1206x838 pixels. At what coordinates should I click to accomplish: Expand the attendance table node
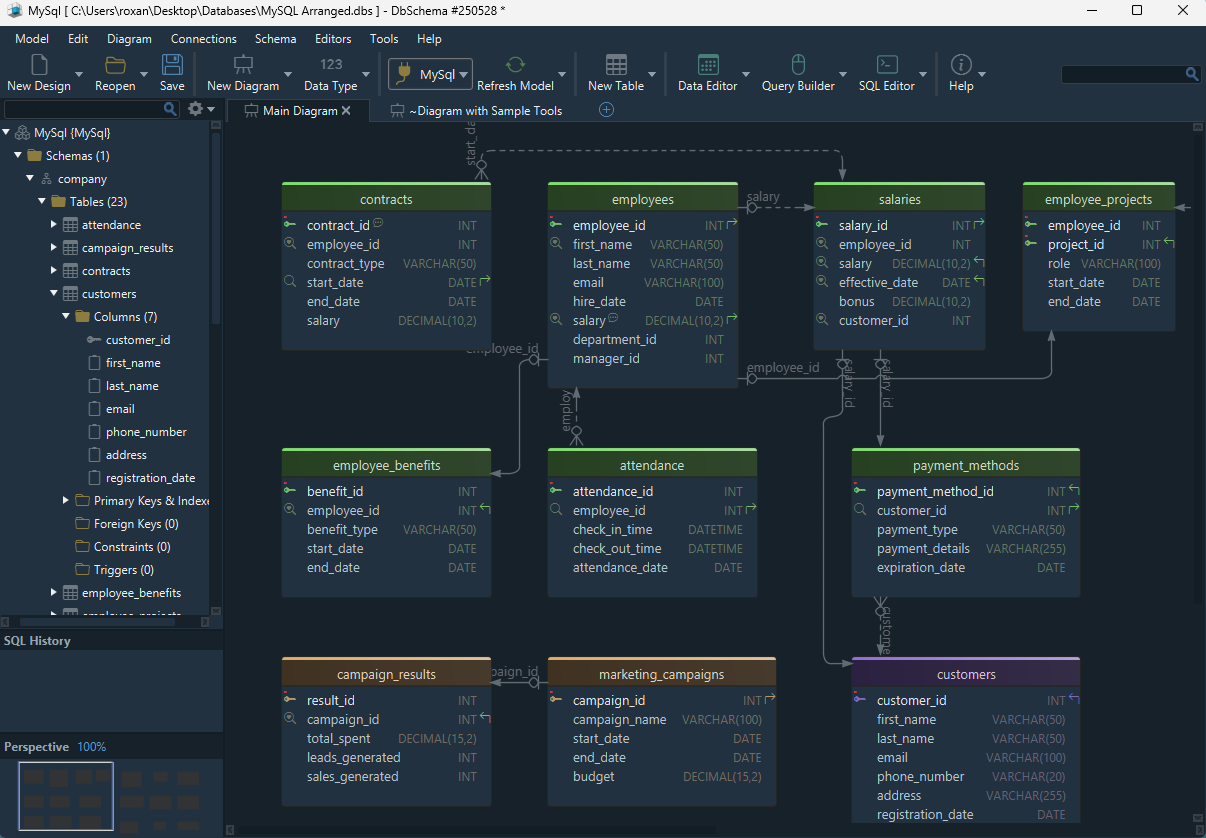(54, 225)
